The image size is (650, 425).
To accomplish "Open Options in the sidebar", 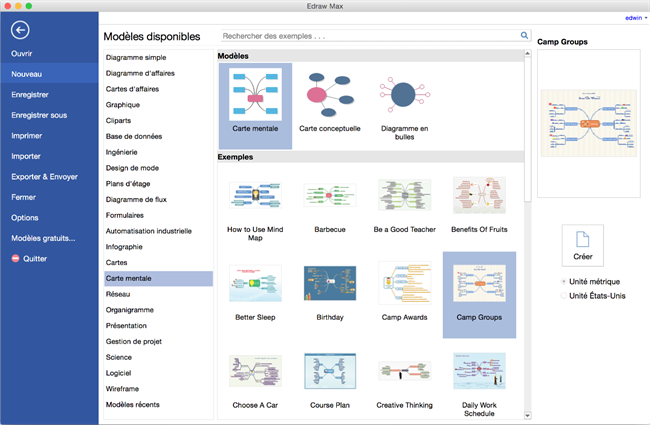I will pos(24,218).
